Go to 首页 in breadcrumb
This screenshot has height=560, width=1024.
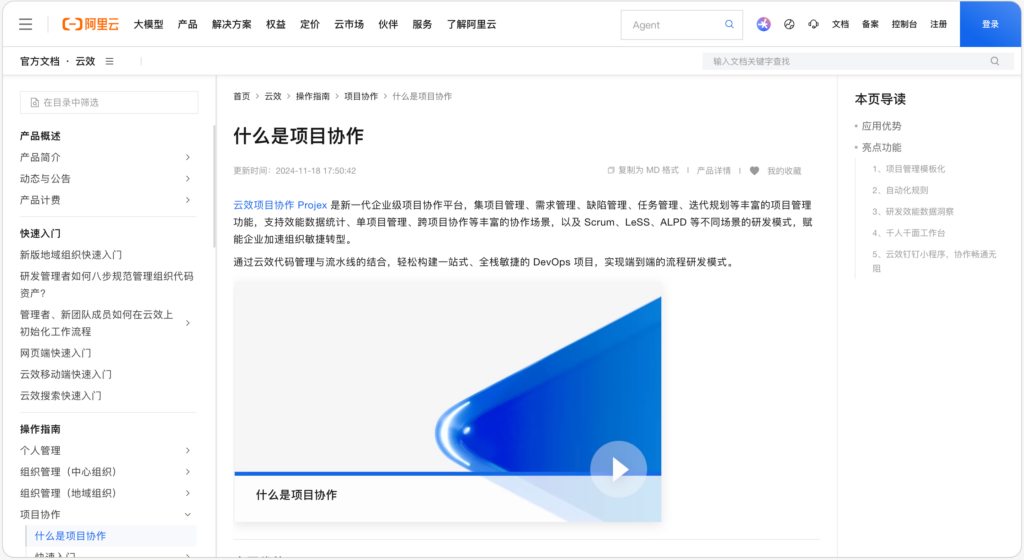tap(242, 97)
